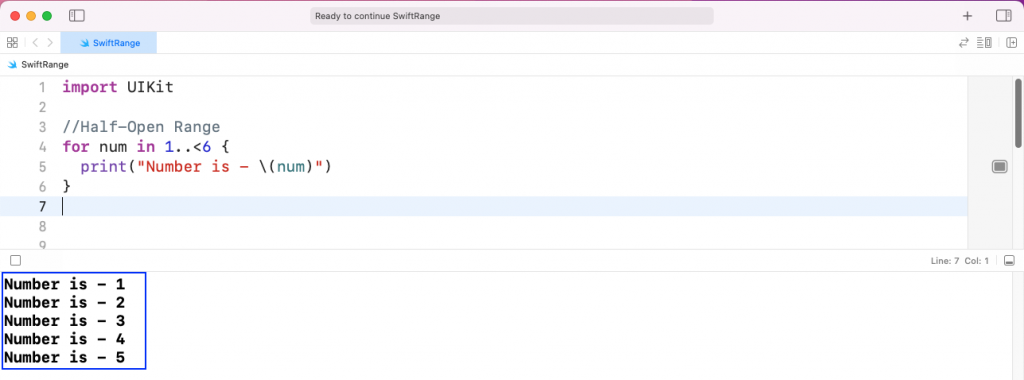
Task: Go back with the left chevron
Action: (x=35, y=42)
